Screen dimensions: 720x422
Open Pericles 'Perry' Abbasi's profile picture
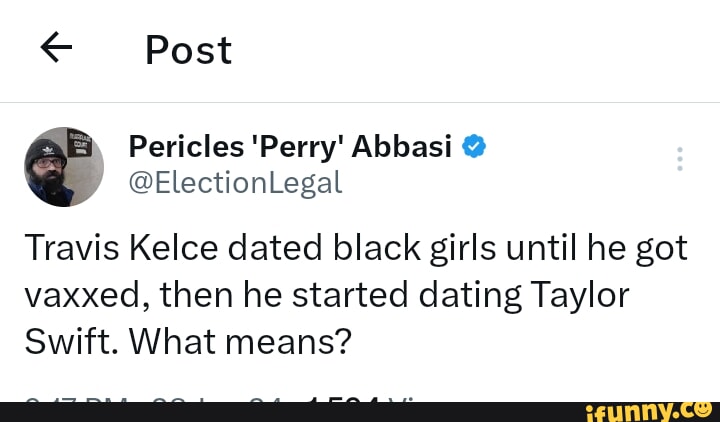coord(64,166)
